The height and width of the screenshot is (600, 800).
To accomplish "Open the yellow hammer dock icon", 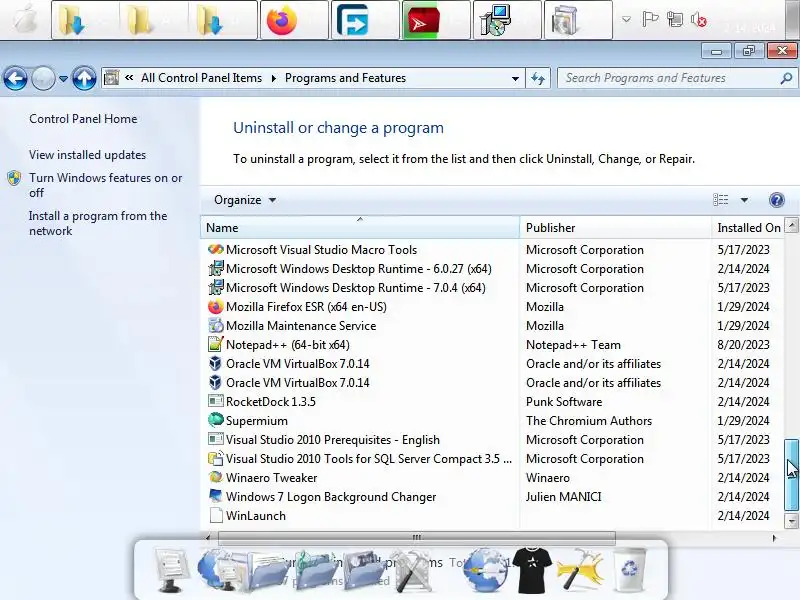I will coord(580,570).
